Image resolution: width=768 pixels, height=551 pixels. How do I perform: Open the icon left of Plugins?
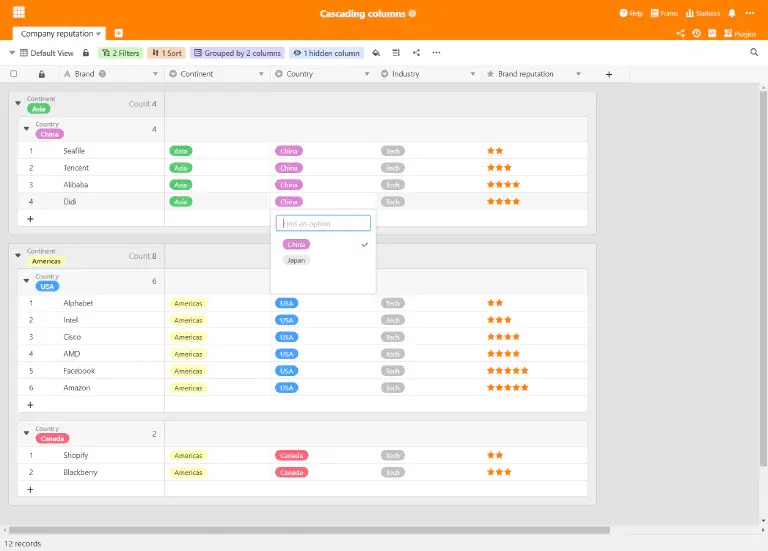tap(712, 33)
